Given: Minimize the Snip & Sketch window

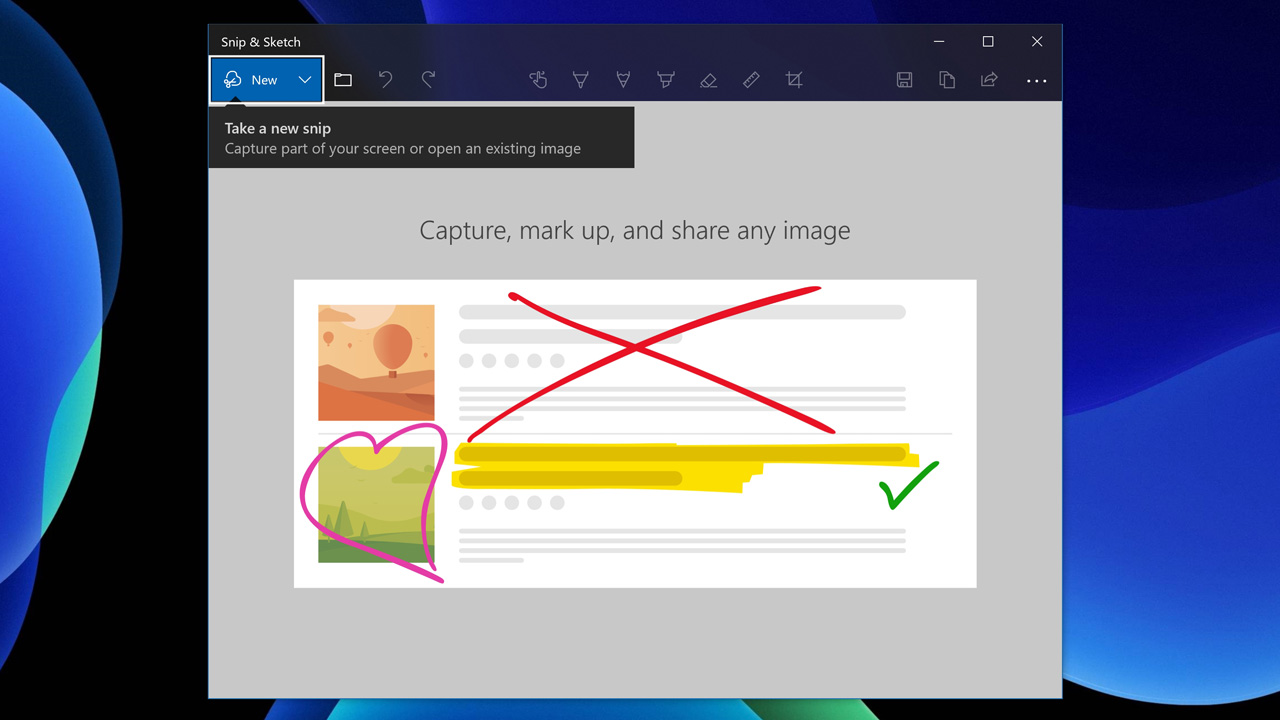Looking at the screenshot, I should (939, 42).
